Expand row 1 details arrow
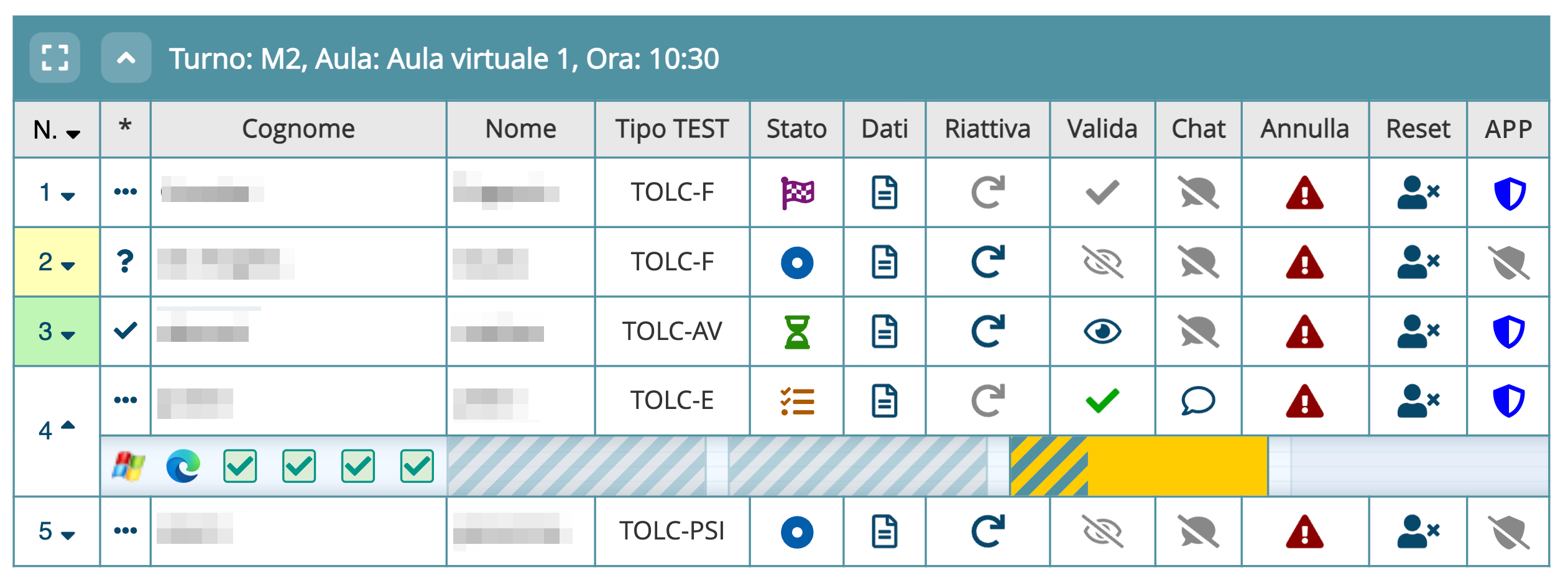 (x=68, y=195)
